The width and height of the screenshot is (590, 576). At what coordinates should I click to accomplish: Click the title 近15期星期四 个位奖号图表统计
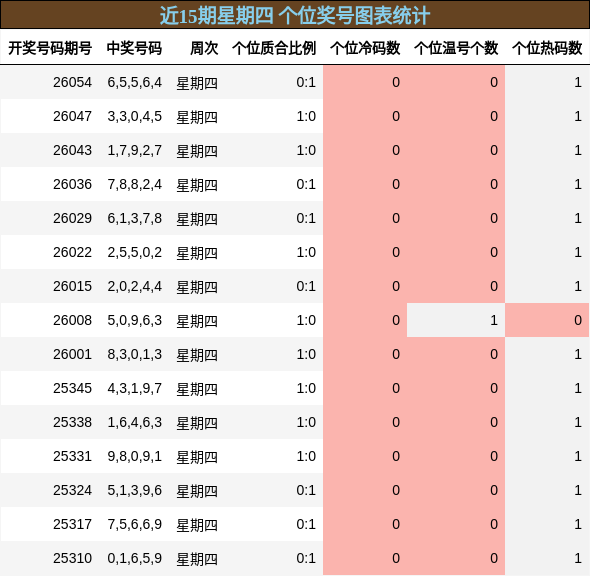(x=295, y=15)
